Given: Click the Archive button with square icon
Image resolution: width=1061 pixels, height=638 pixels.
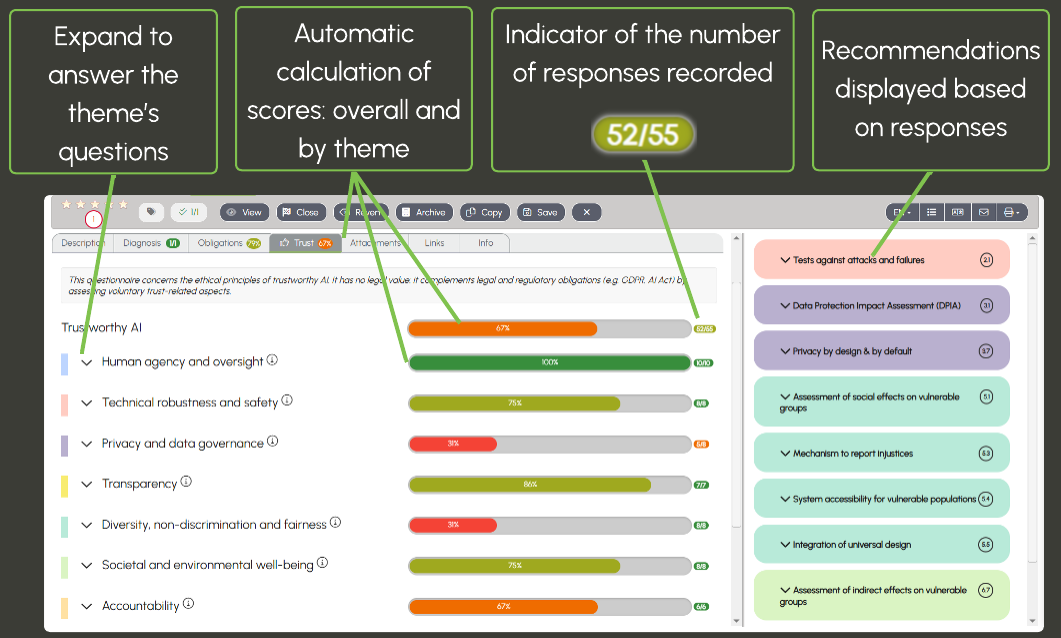Looking at the screenshot, I should coord(424,212).
